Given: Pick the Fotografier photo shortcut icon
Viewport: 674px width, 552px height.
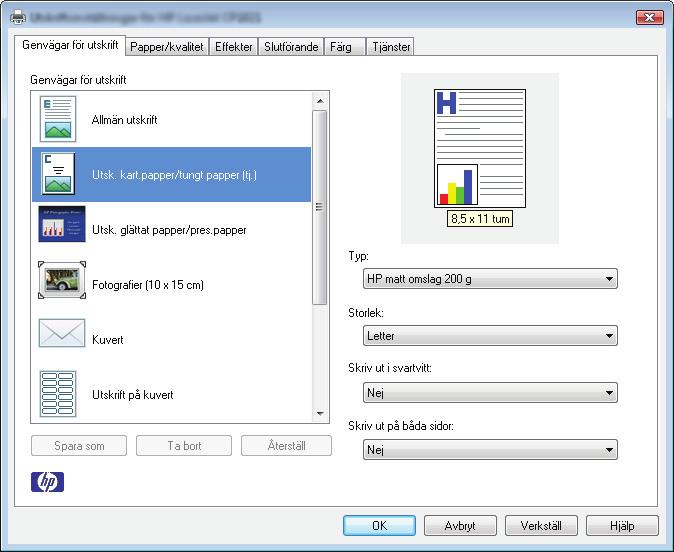Looking at the screenshot, I should [x=62, y=280].
